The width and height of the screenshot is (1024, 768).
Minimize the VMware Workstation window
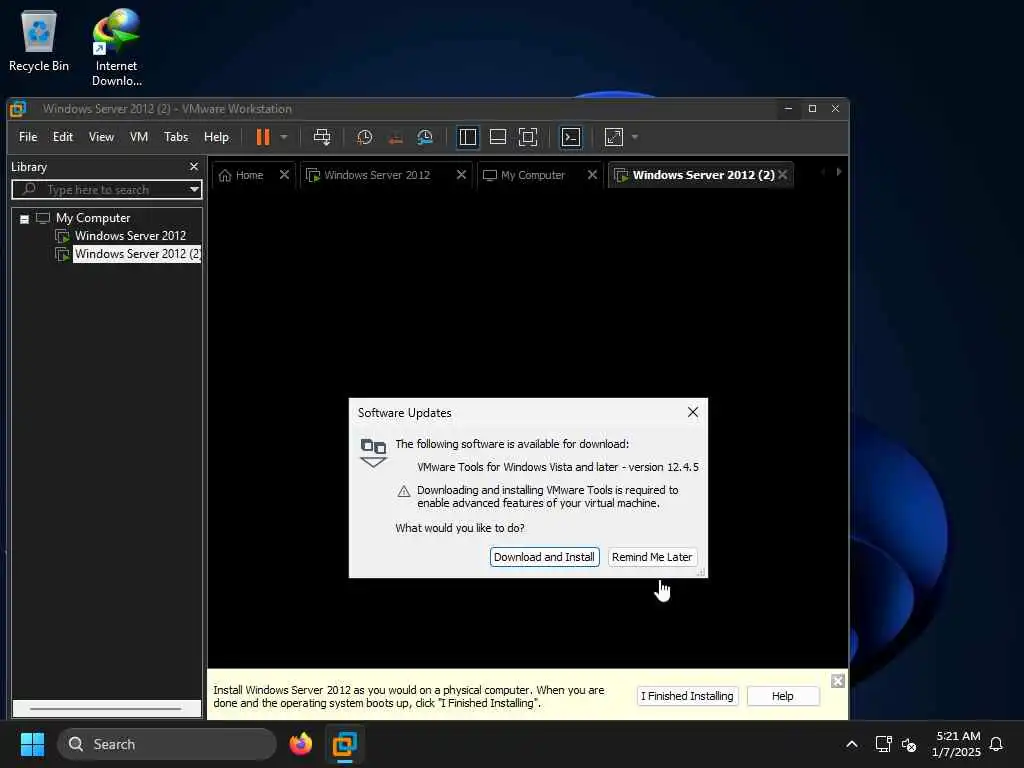788,108
